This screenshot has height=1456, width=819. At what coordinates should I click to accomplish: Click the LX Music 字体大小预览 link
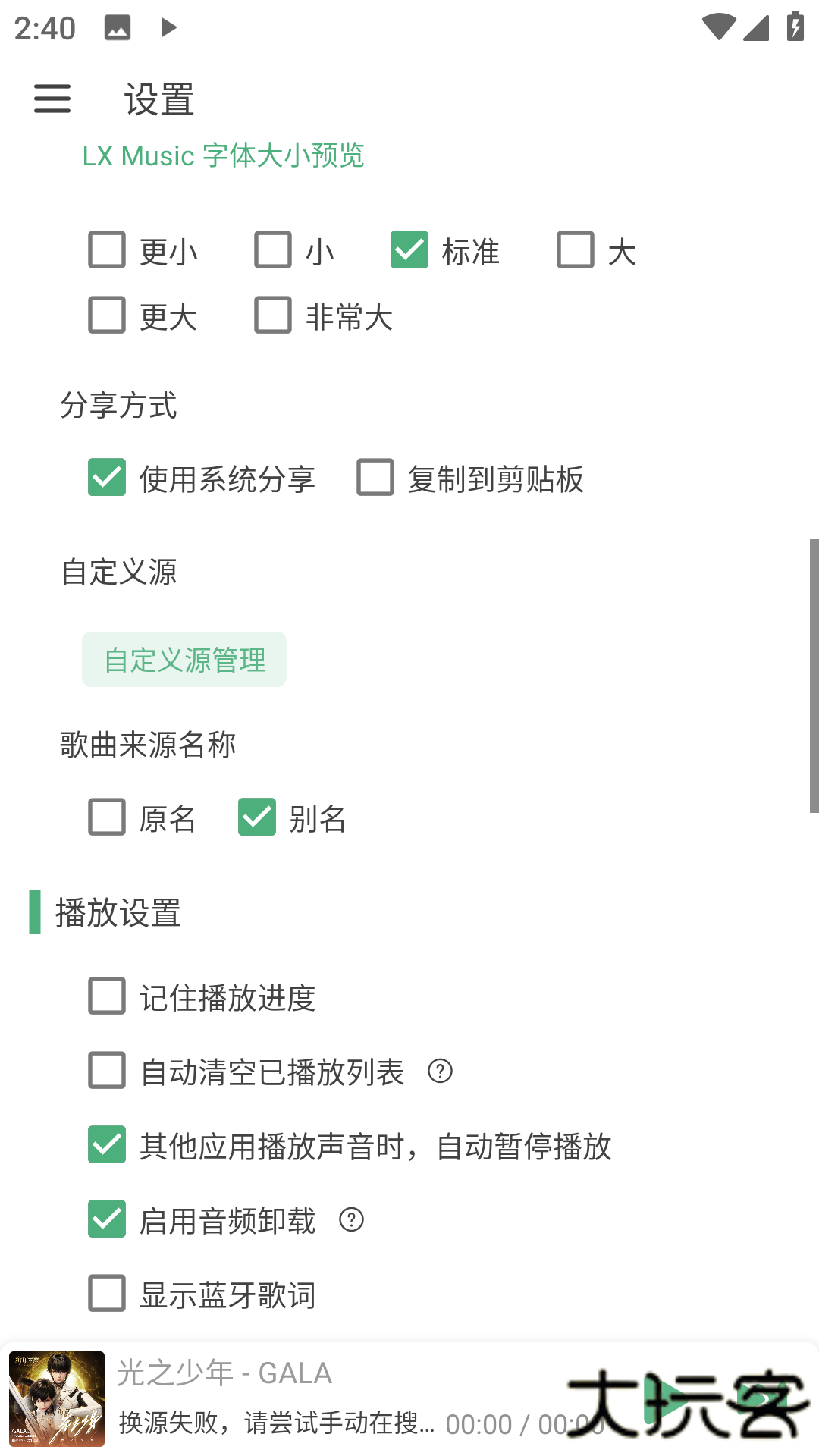[224, 155]
